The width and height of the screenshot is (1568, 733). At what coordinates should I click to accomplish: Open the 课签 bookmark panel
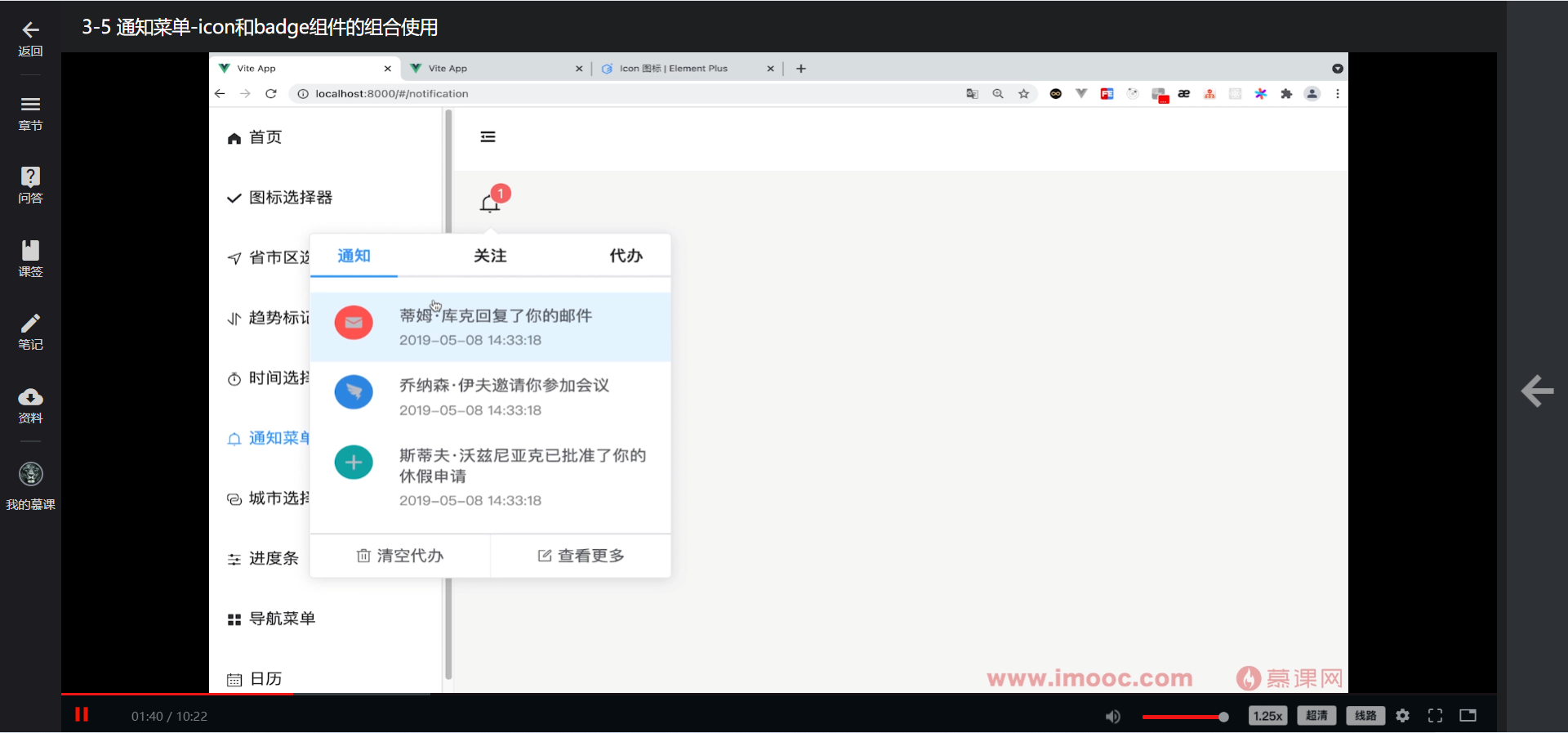[30, 259]
